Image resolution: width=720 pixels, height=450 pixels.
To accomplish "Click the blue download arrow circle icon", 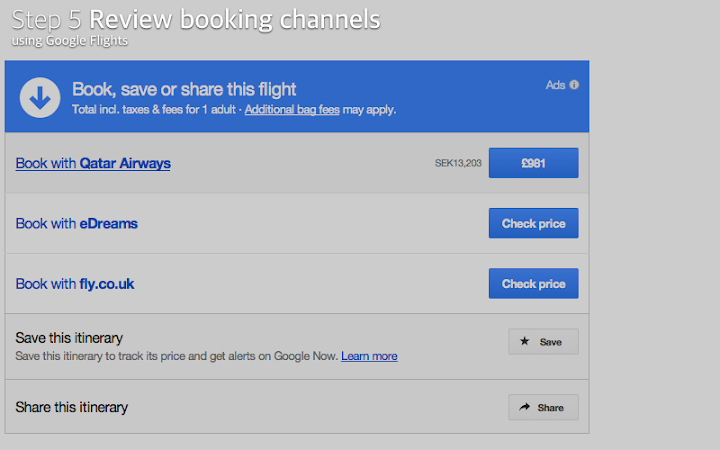I will (x=40, y=97).
